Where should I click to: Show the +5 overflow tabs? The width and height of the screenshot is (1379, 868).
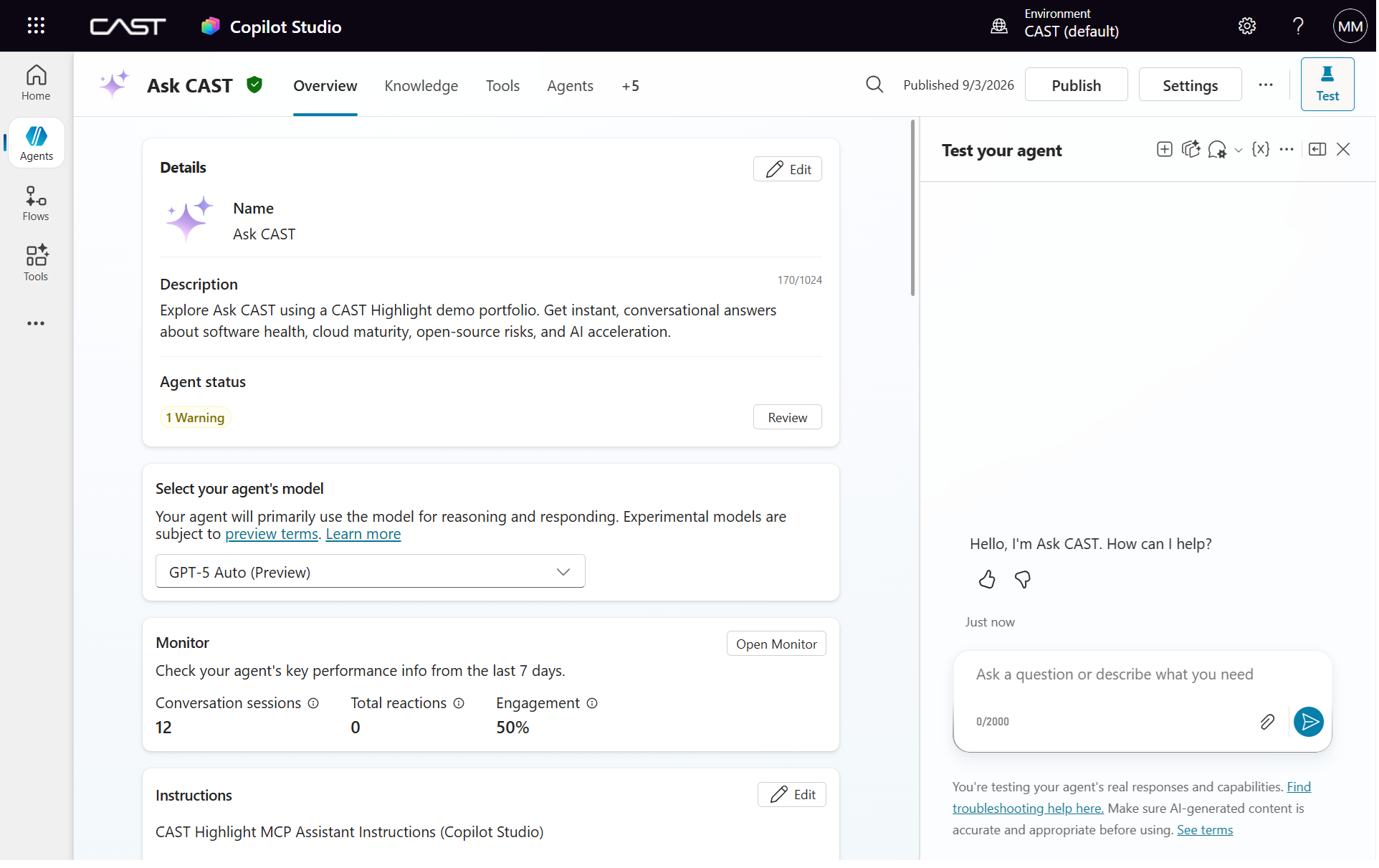pyautogui.click(x=630, y=86)
